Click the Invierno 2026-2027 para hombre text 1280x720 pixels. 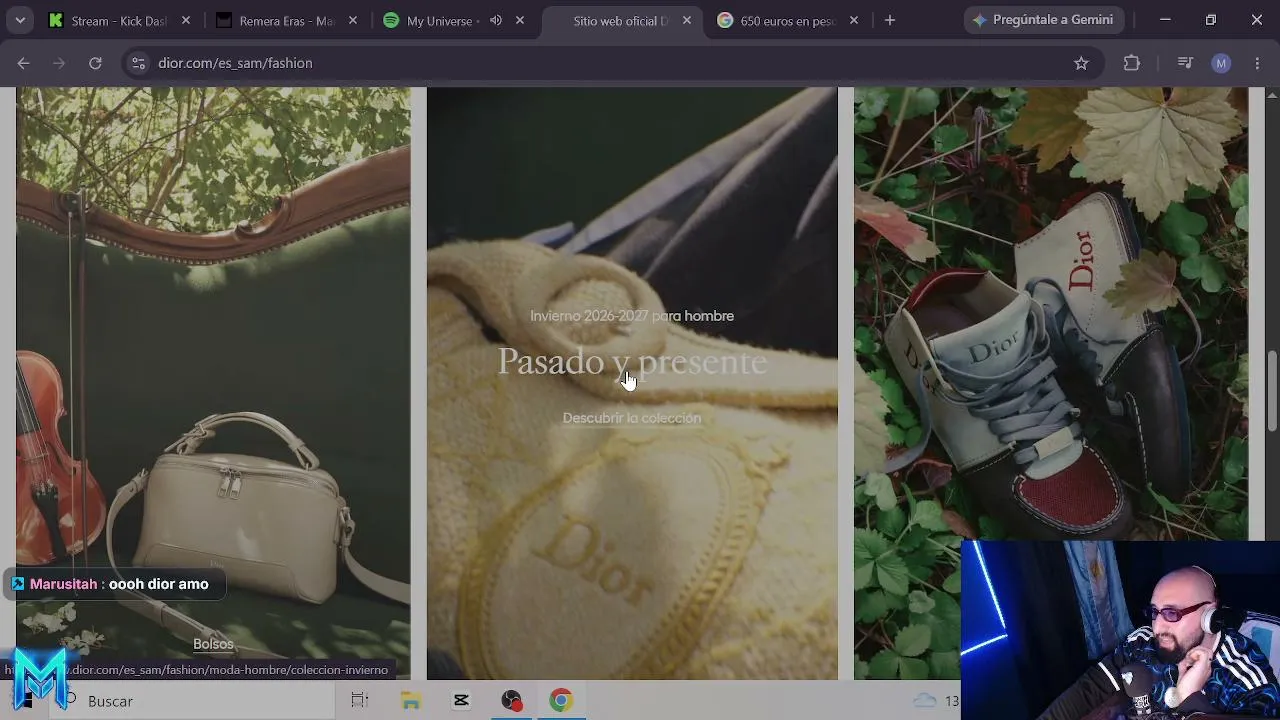632,316
